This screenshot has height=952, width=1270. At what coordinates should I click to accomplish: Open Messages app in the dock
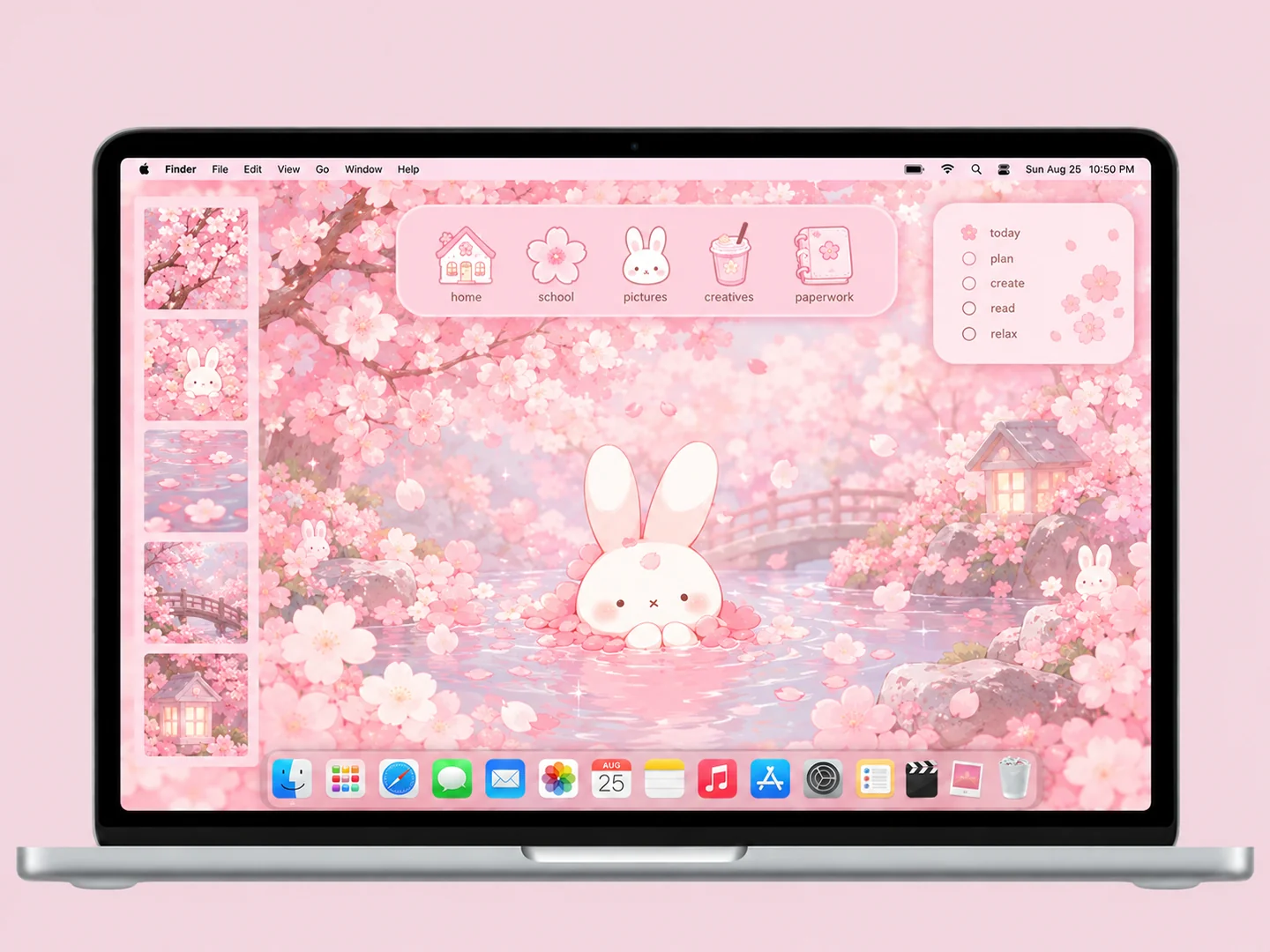click(x=452, y=779)
